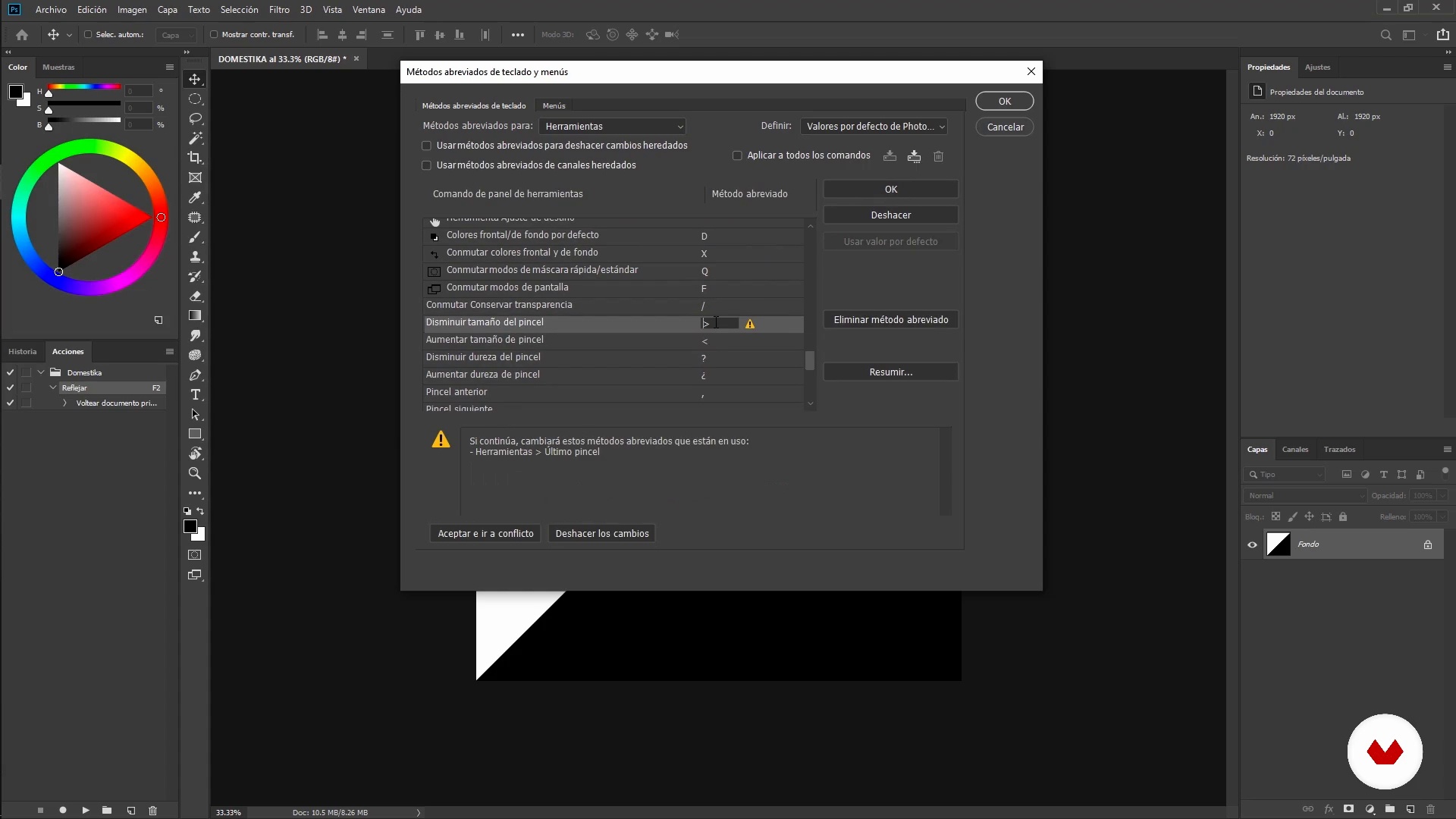Viewport: 1456px width, 819px height.
Task: Click delete action trash icon
Action: (152, 811)
